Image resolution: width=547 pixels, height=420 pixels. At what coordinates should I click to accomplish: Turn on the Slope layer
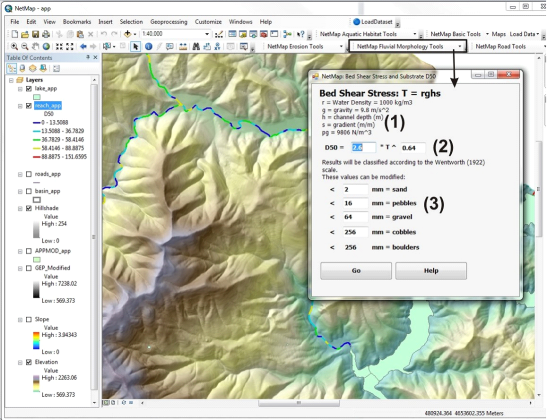click(x=29, y=320)
